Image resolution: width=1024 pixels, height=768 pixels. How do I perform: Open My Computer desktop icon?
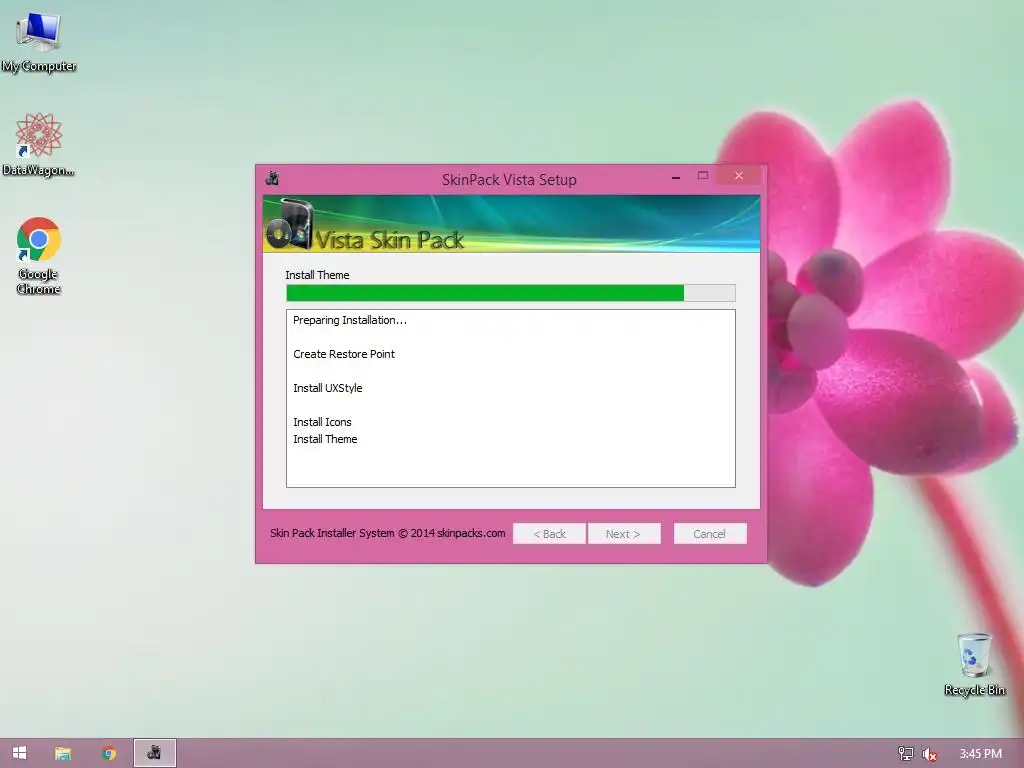click(x=39, y=41)
